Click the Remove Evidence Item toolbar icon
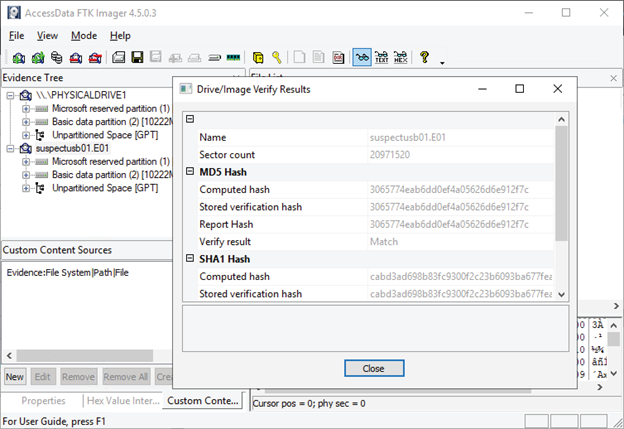Viewport: 624px width, 429px height. click(76, 58)
